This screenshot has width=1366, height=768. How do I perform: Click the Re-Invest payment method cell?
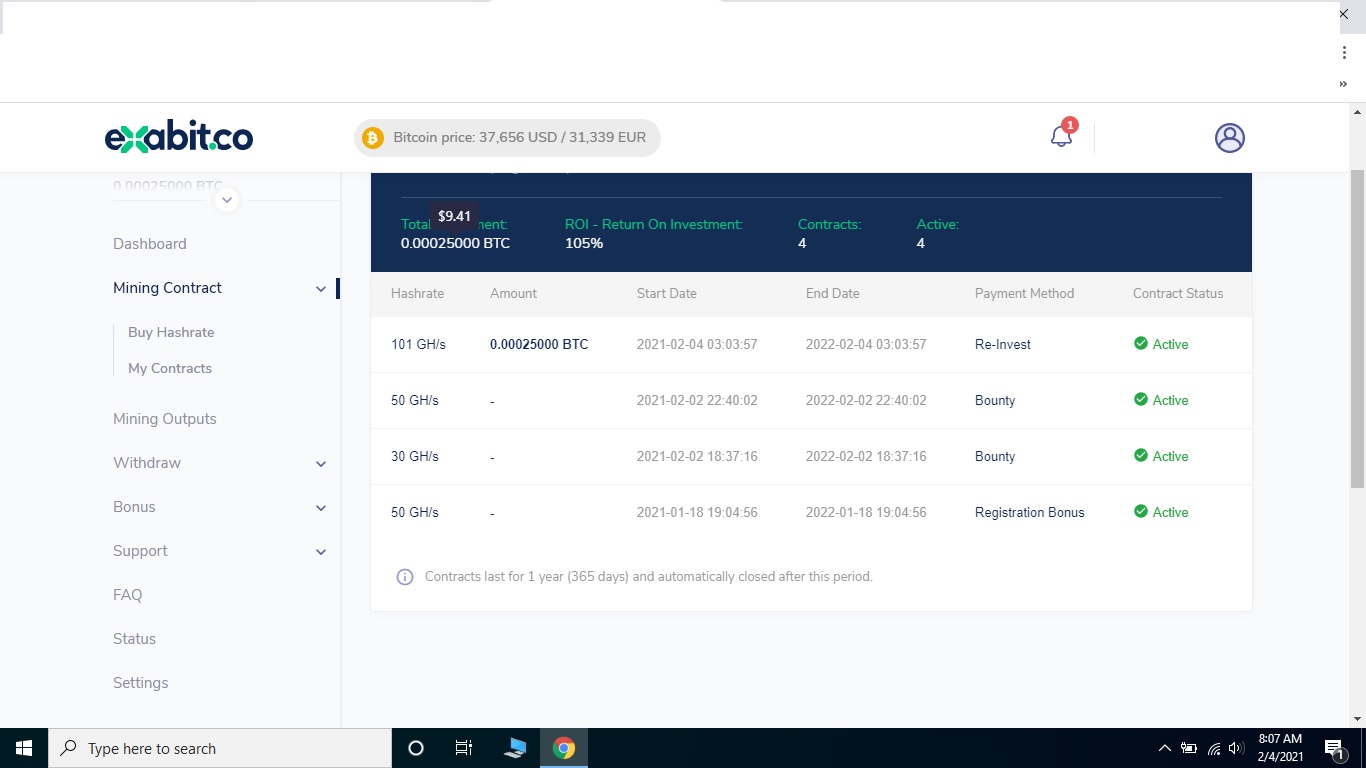1003,344
